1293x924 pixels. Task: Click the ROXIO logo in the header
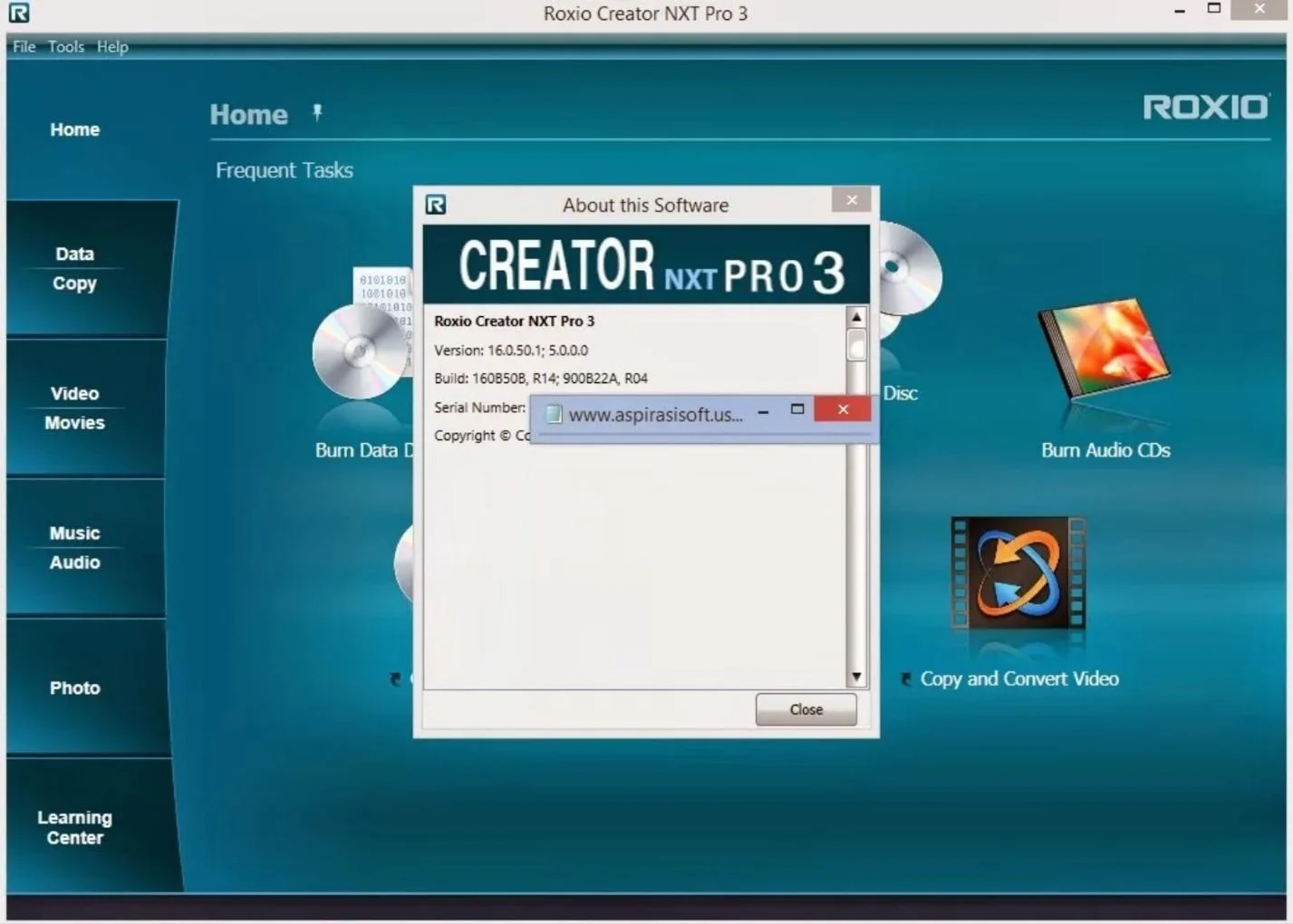[x=1206, y=107]
